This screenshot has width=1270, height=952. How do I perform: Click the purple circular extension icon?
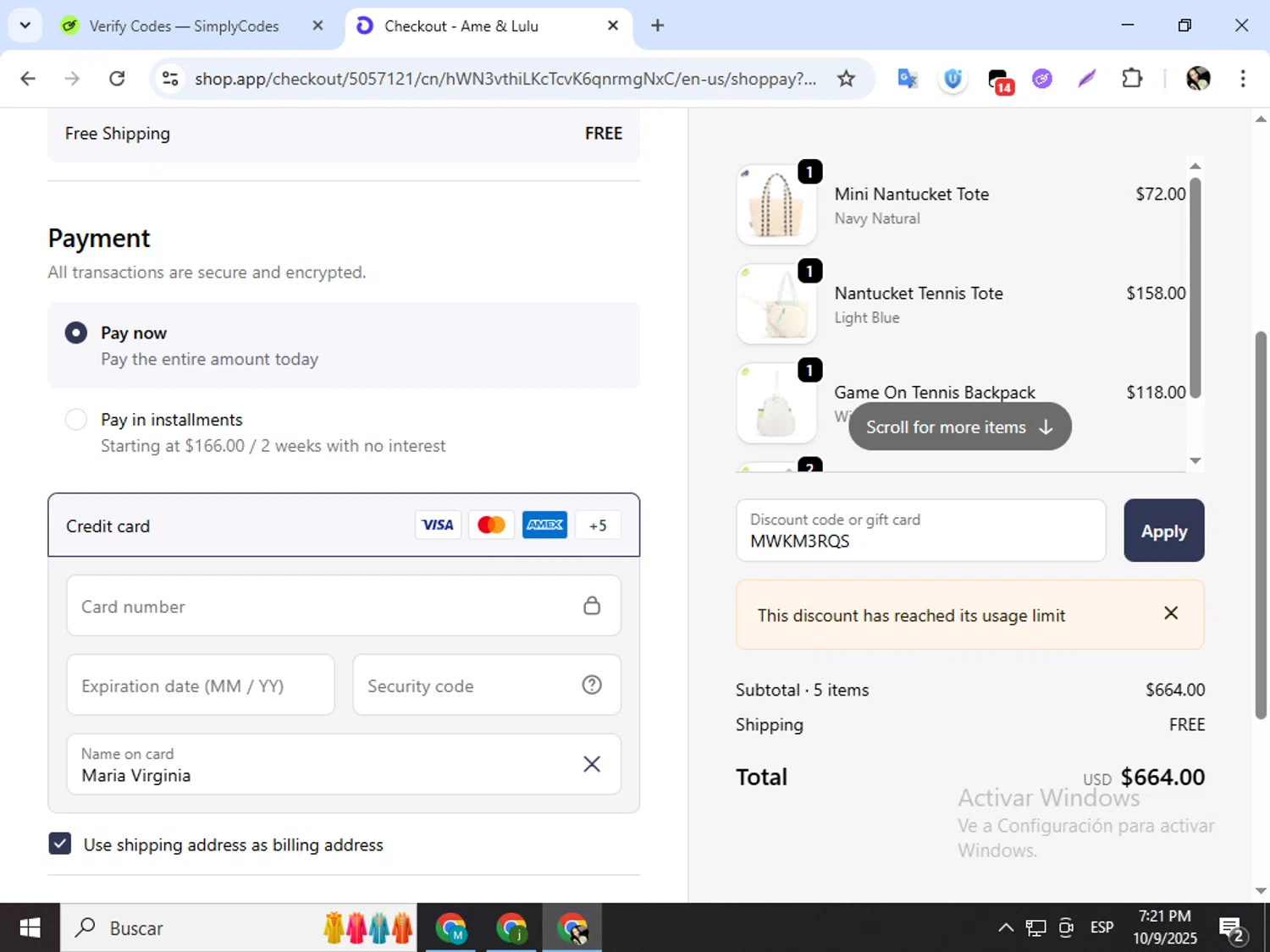1042,79
